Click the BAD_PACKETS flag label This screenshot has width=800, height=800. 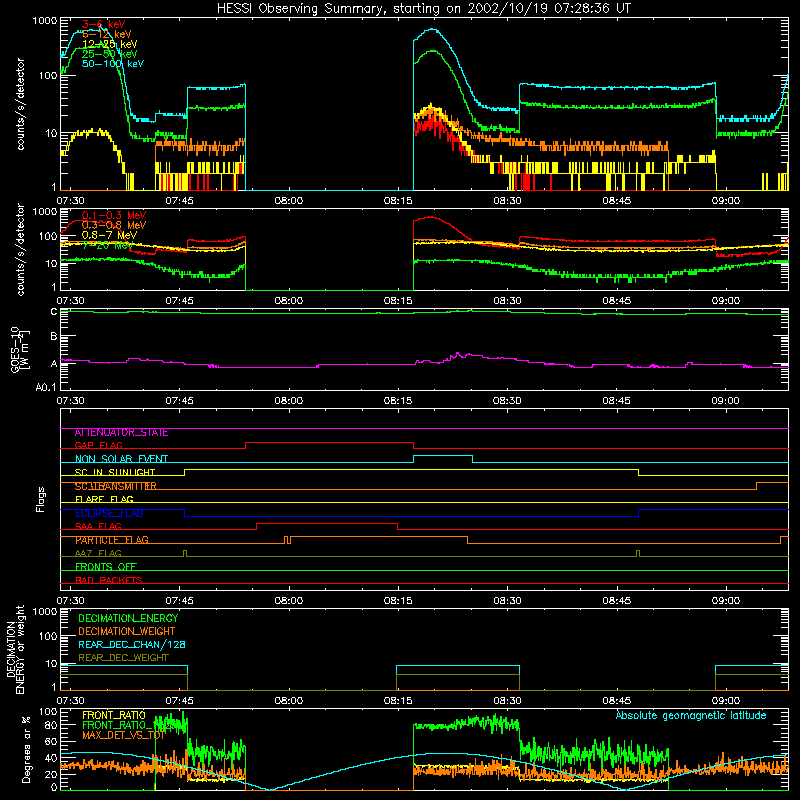click(x=109, y=580)
